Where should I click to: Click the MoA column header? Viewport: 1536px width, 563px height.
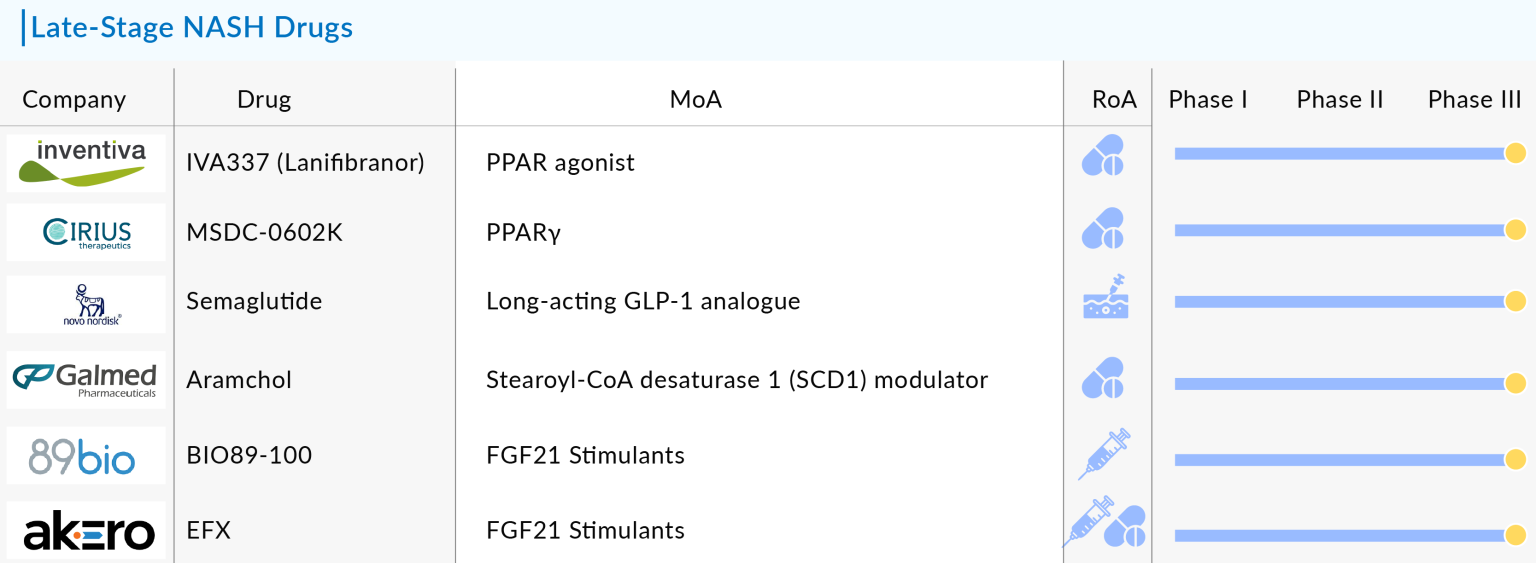(x=695, y=99)
